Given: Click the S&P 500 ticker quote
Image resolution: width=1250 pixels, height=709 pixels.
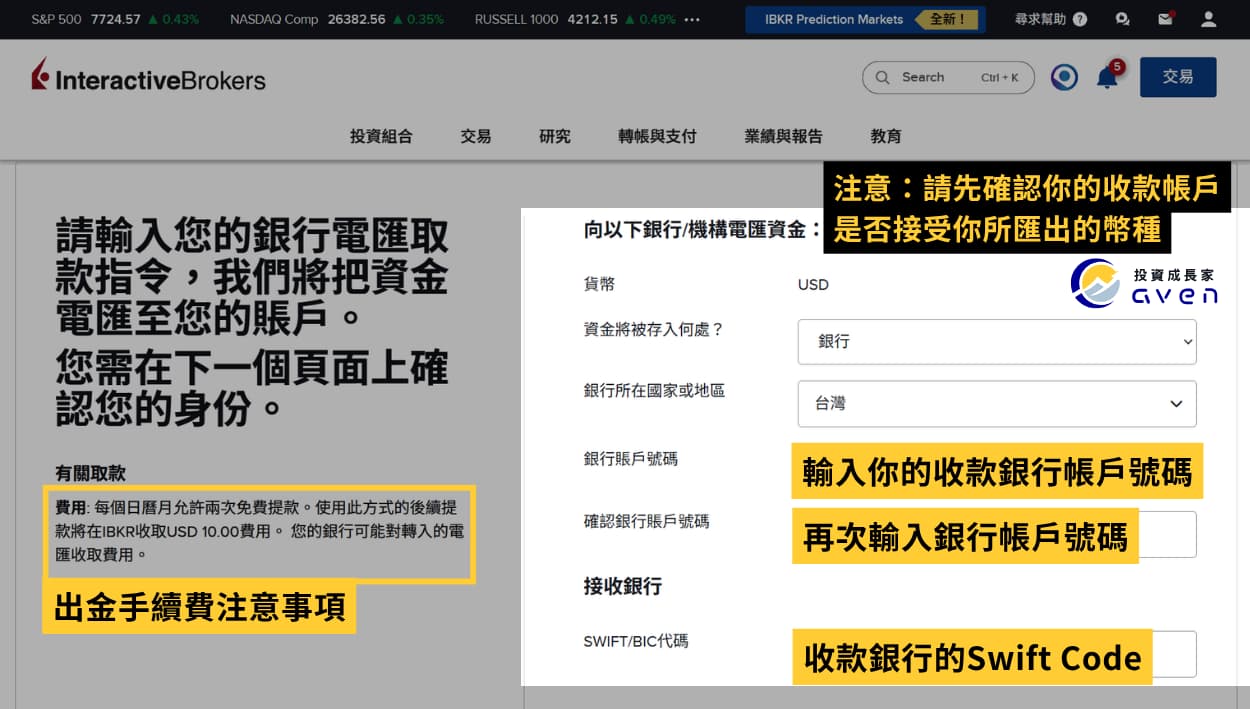Looking at the screenshot, I should tap(115, 19).
